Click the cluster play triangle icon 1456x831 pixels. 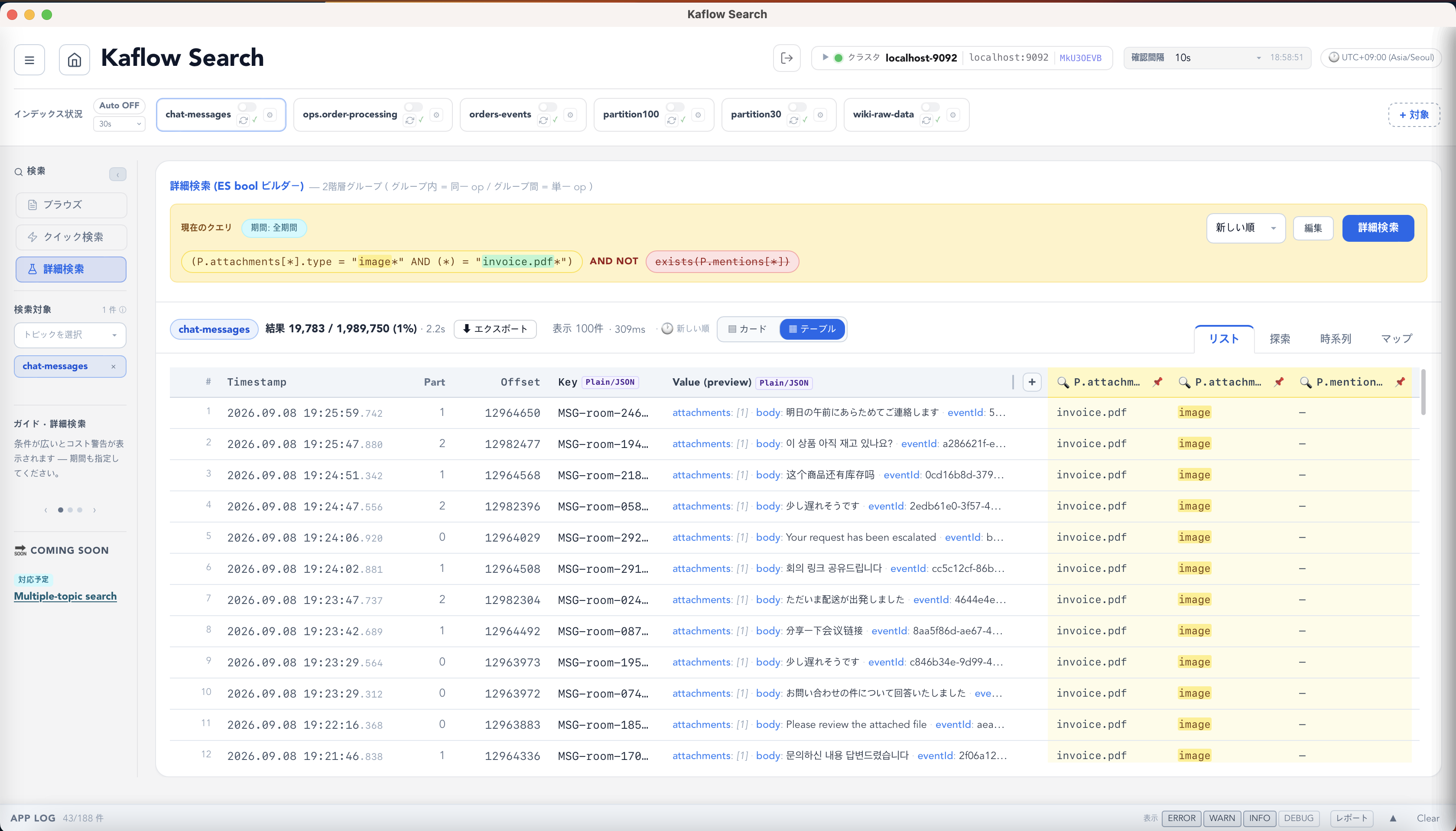tap(825, 57)
